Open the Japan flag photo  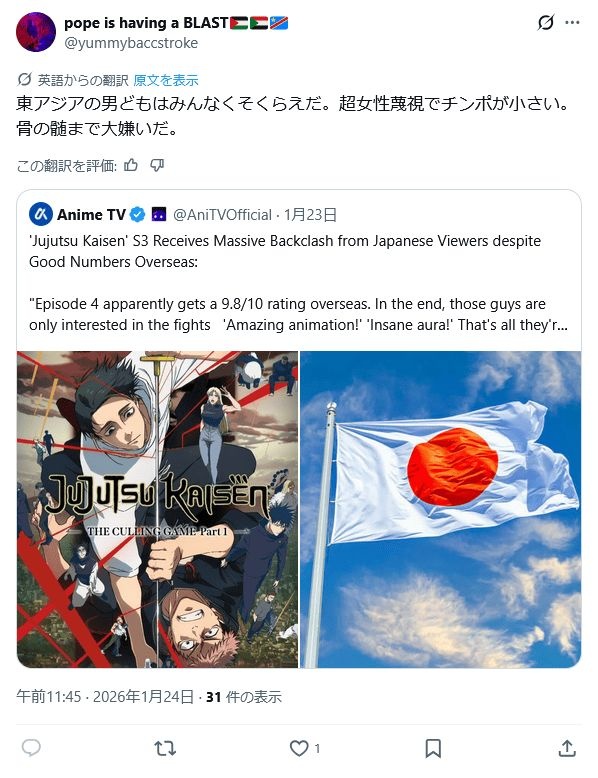coord(441,509)
